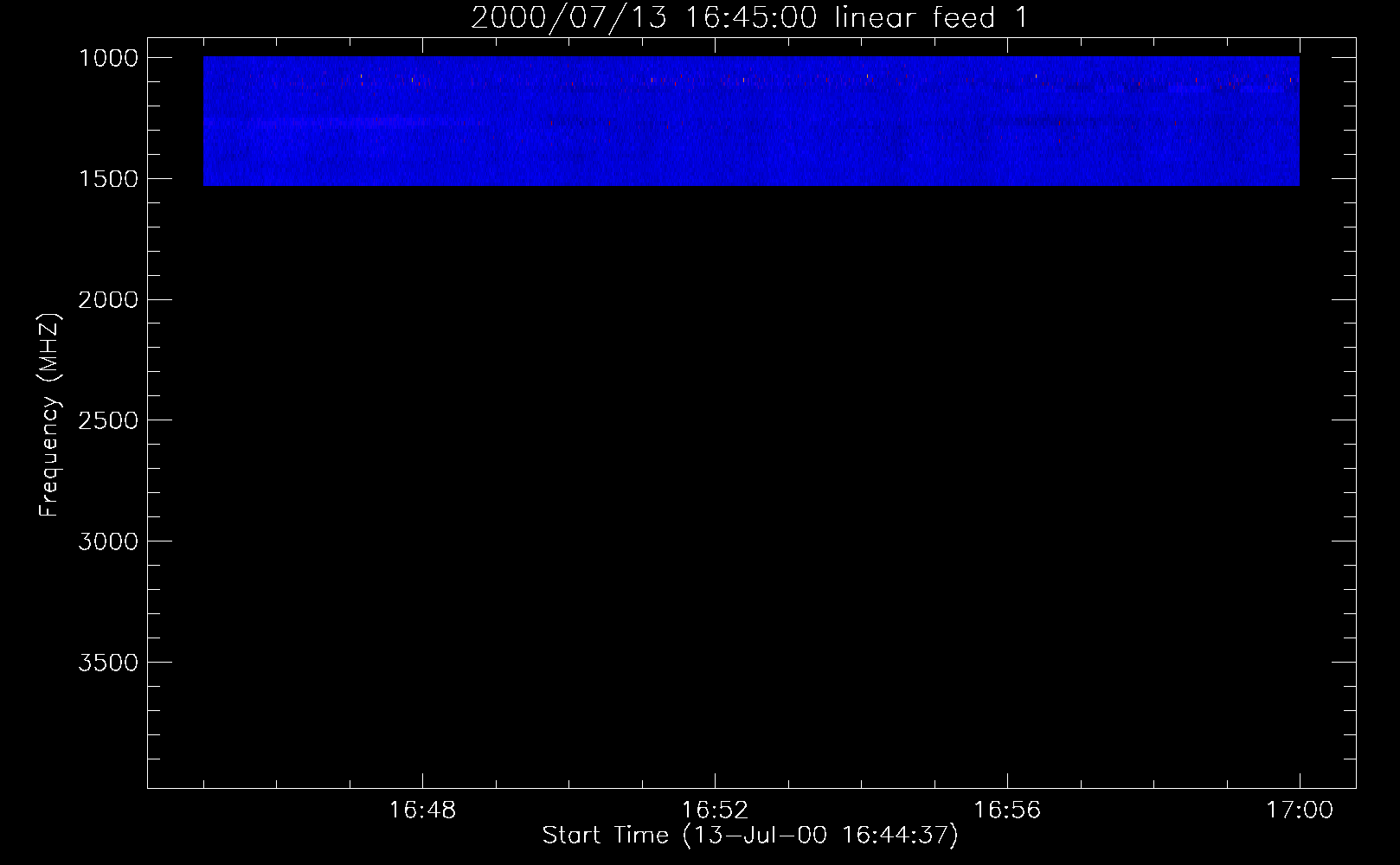Screen dimensions: 1400x865
Task: Click the 17:00 time tick label
Action: point(1300,811)
